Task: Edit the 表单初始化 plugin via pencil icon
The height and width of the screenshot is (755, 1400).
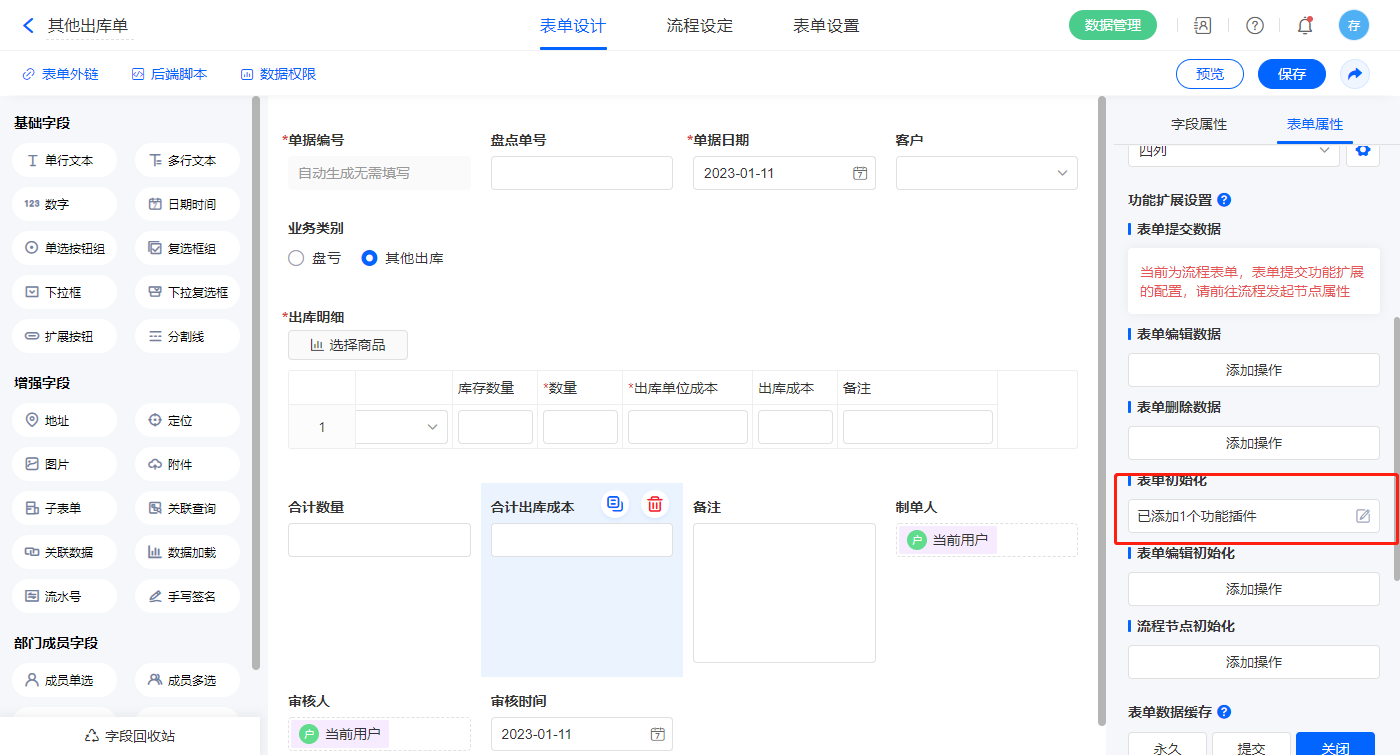Action: 1362,516
